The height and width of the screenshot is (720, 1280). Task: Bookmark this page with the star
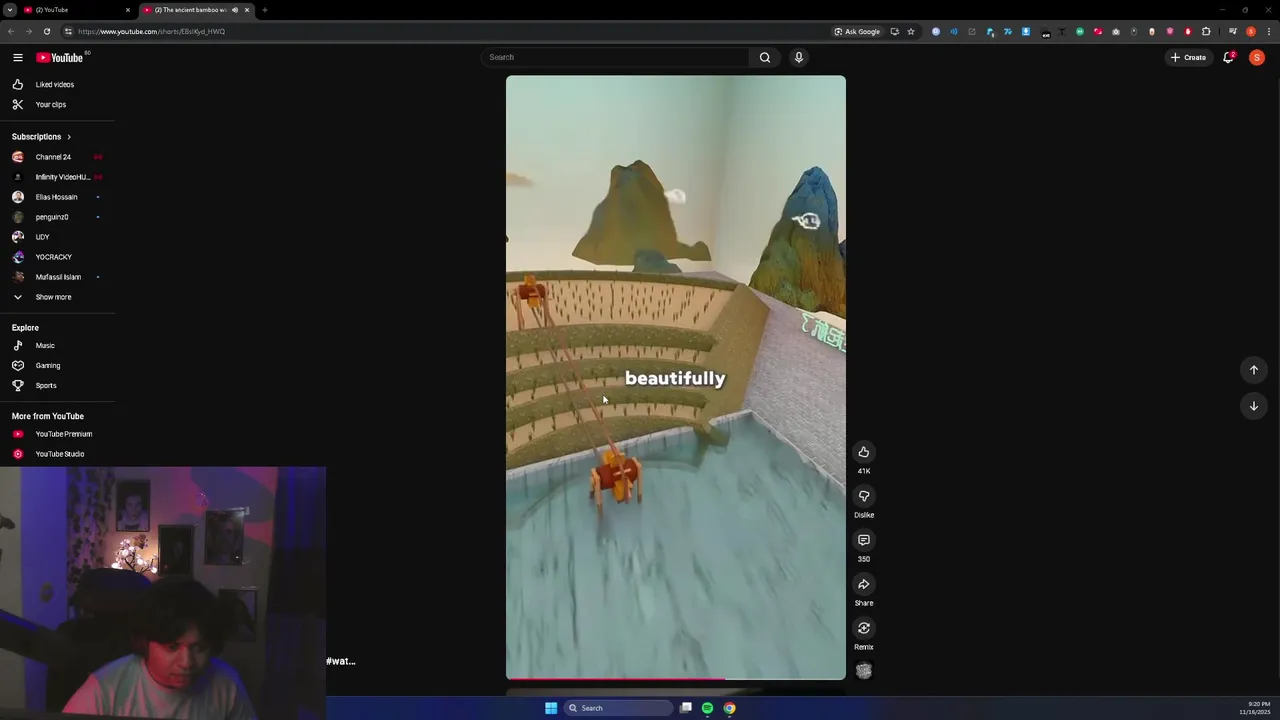coord(911,31)
